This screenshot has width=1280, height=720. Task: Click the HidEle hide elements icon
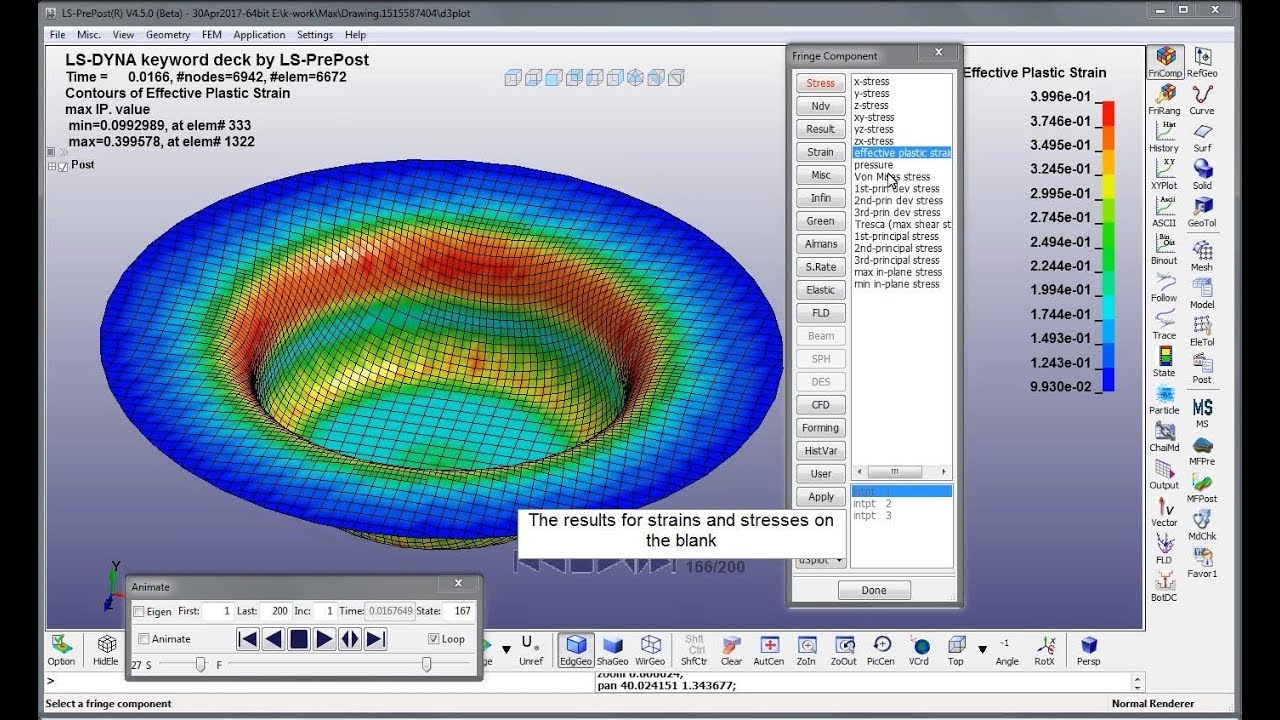pos(106,650)
